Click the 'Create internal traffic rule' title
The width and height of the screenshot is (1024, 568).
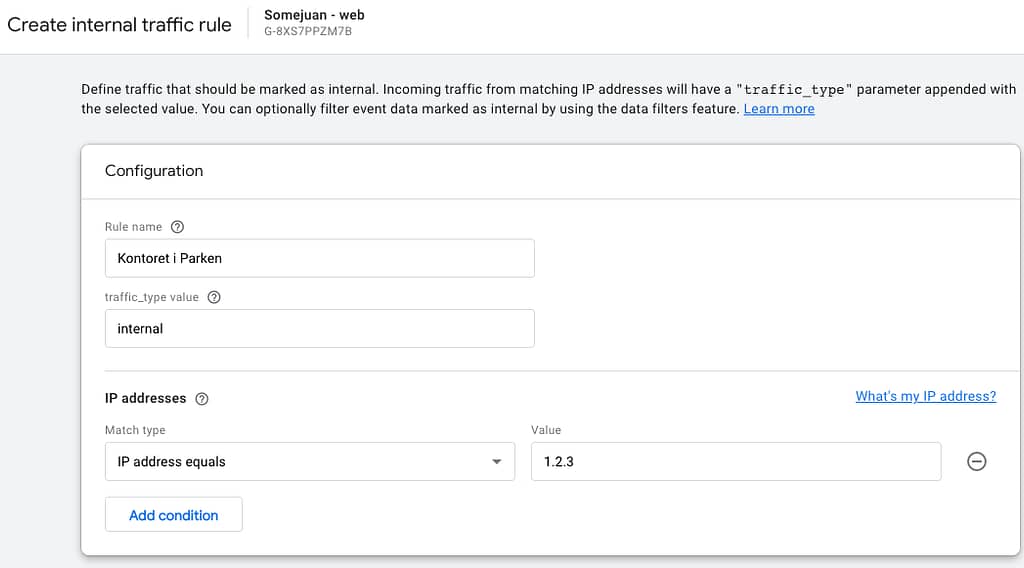pyautogui.click(x=120, y=25)
